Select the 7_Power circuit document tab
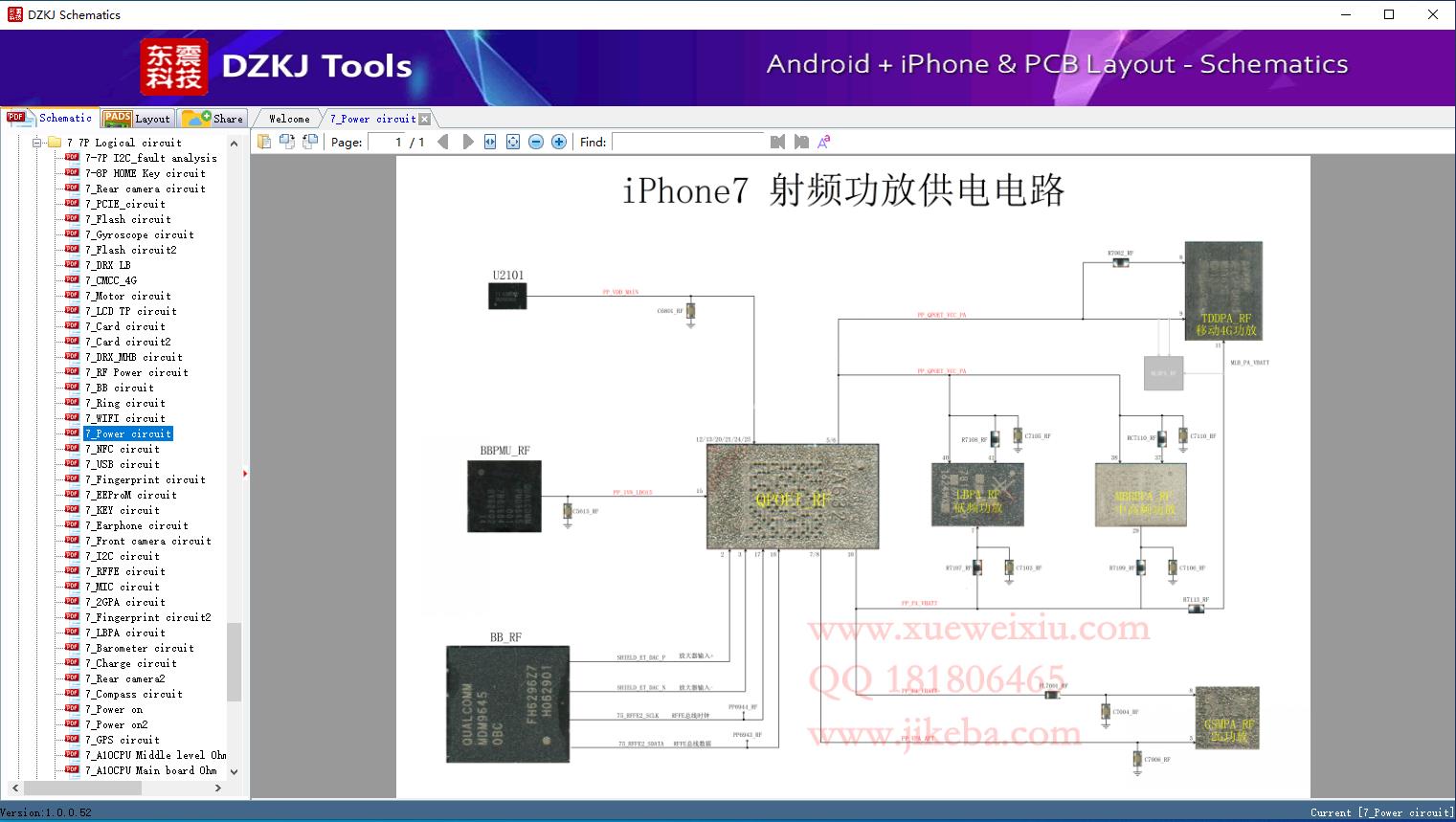This screenshot has width=1456, height=822. [372, 119]
